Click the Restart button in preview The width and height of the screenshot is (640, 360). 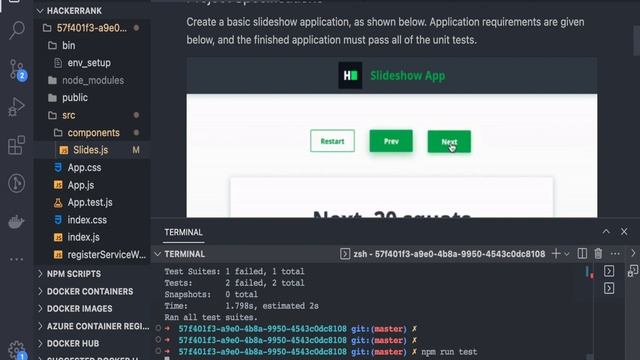[x=332, y=141]
